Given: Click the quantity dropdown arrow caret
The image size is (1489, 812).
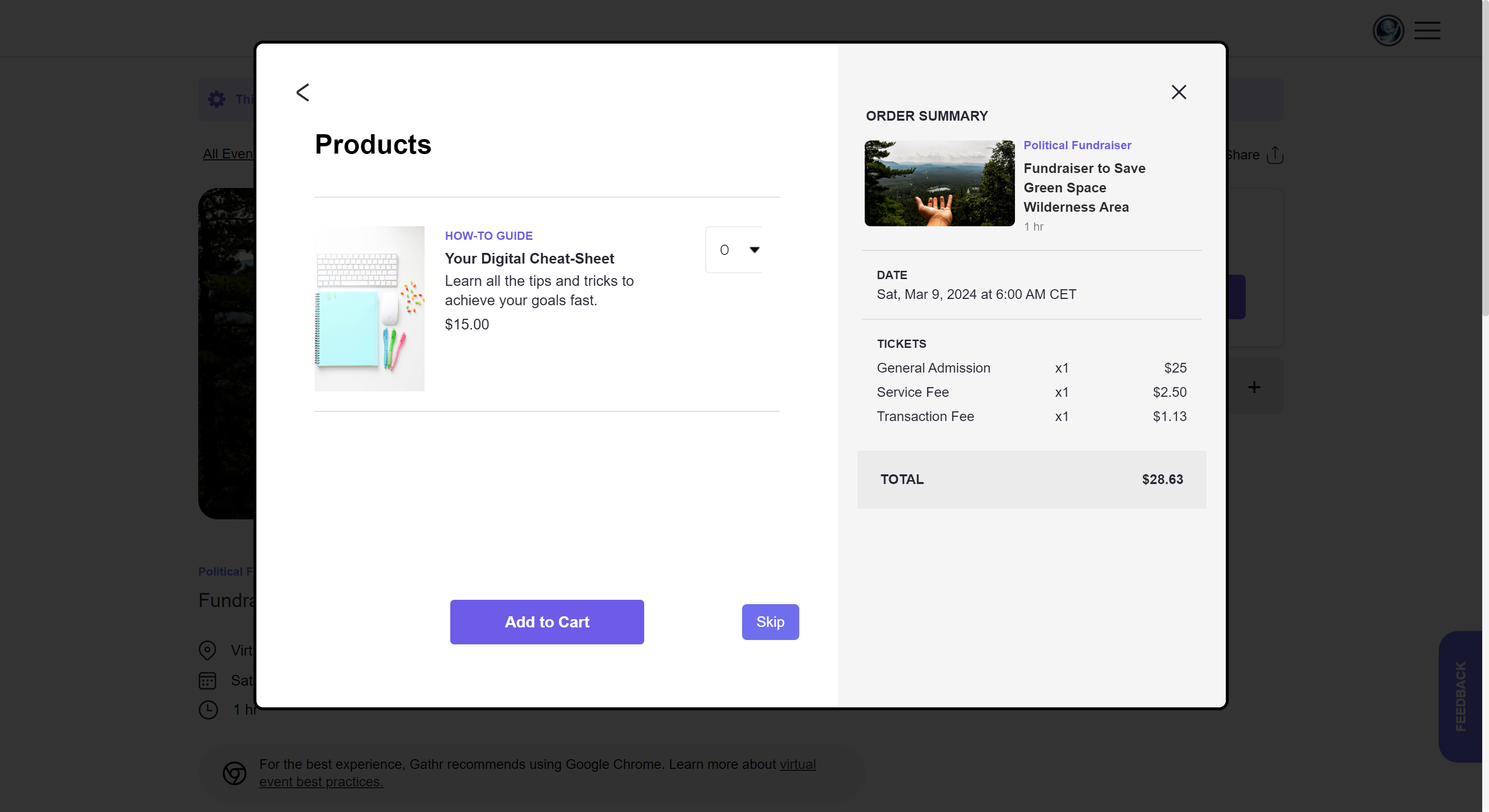Looking at the screenshot, I should [x=754, y=250].
